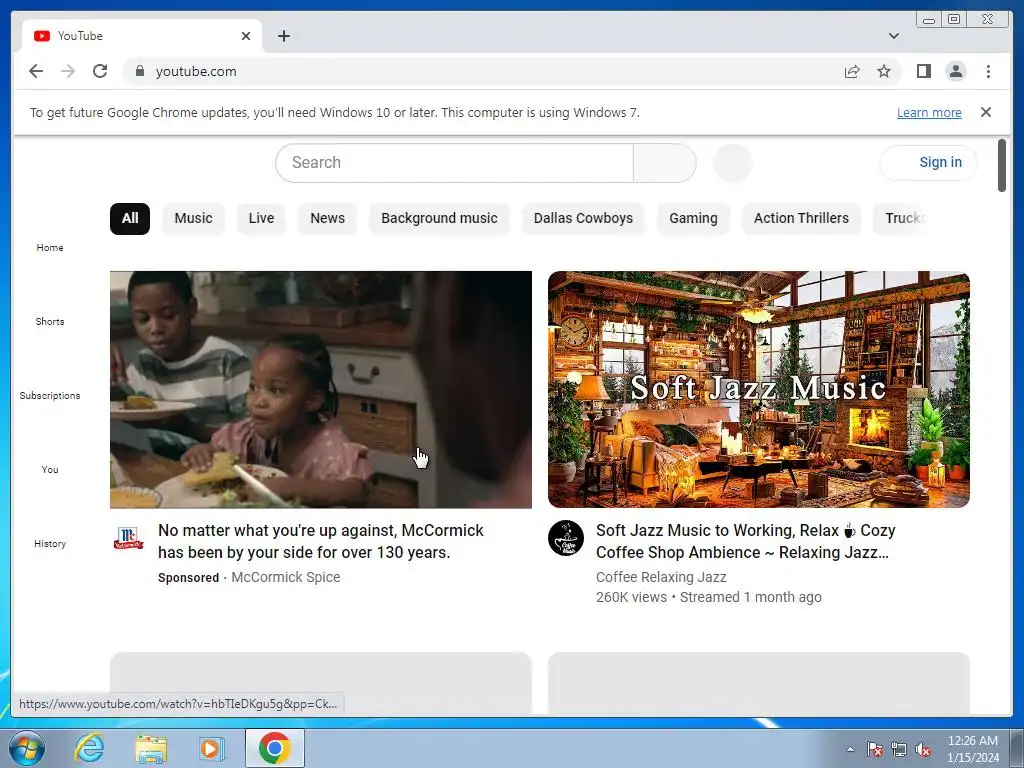The width and height of the screenshot is (1024, 768).
Task: Open the Chrome side panel
Action: tap(923, 71)
